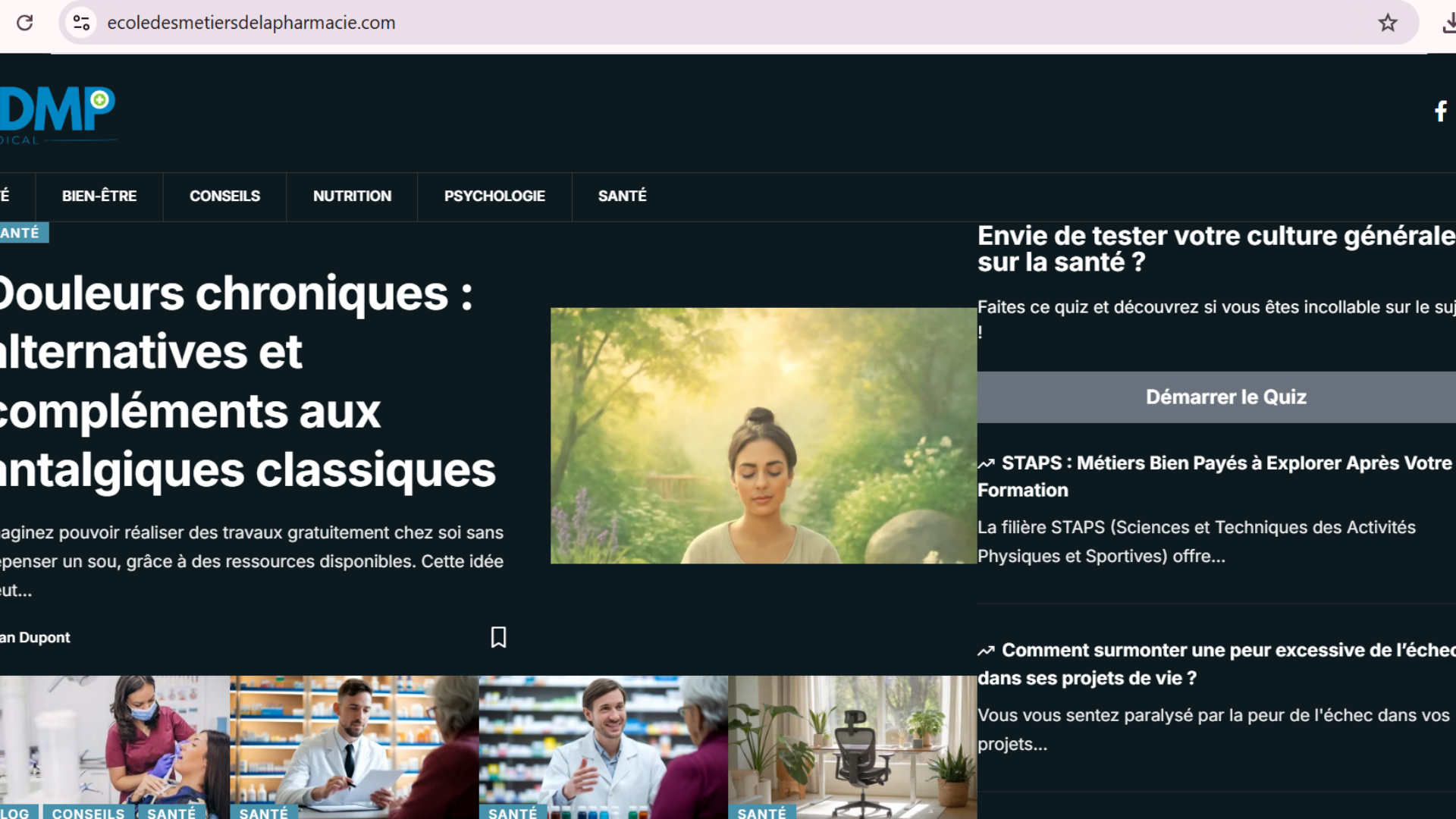Open the browser downloads icon
Image resolution: width=1456 pixels, height=819 pixels.
(1448, 23)
